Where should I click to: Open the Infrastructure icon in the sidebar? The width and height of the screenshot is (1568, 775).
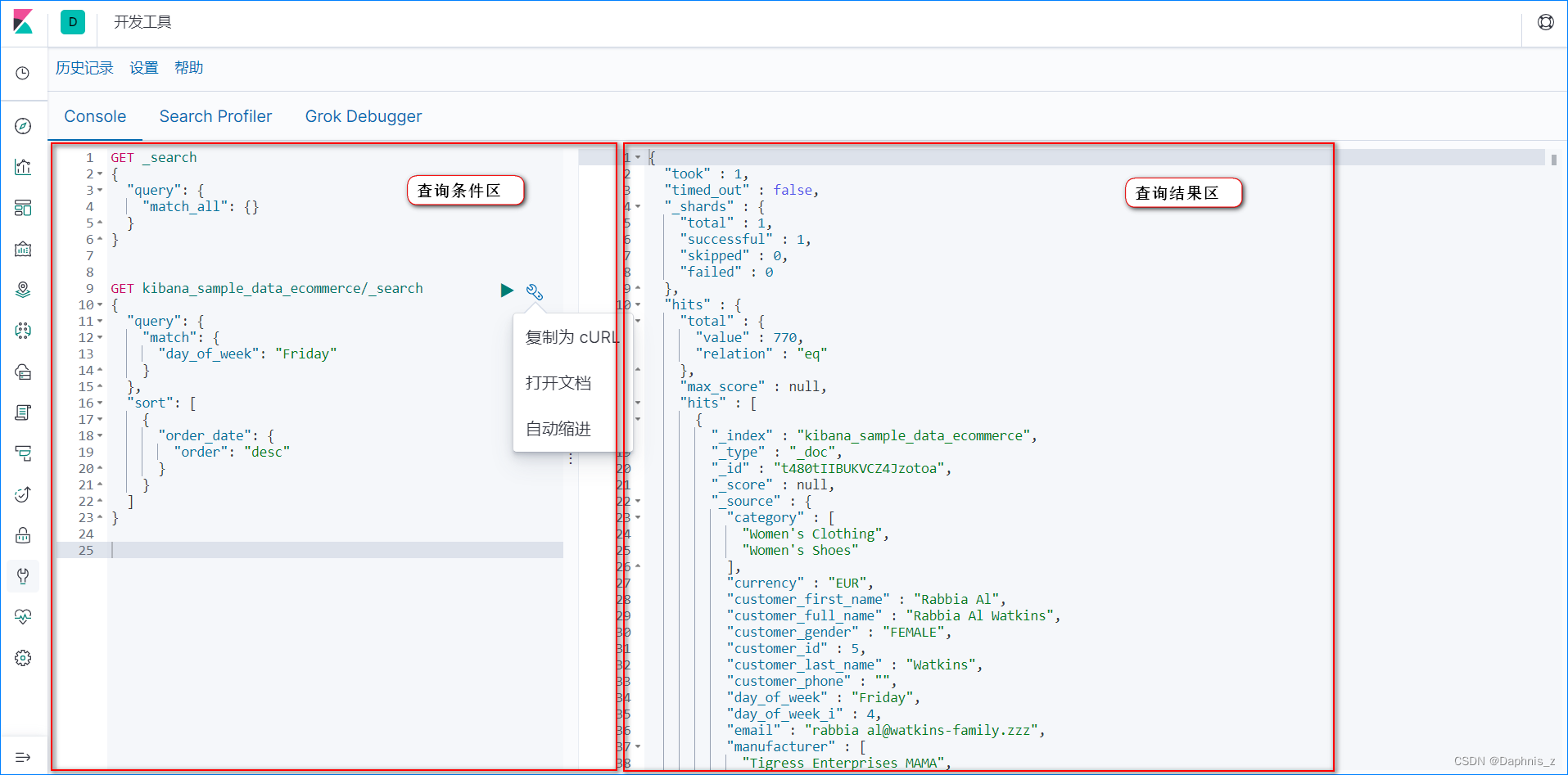point(23,372)
